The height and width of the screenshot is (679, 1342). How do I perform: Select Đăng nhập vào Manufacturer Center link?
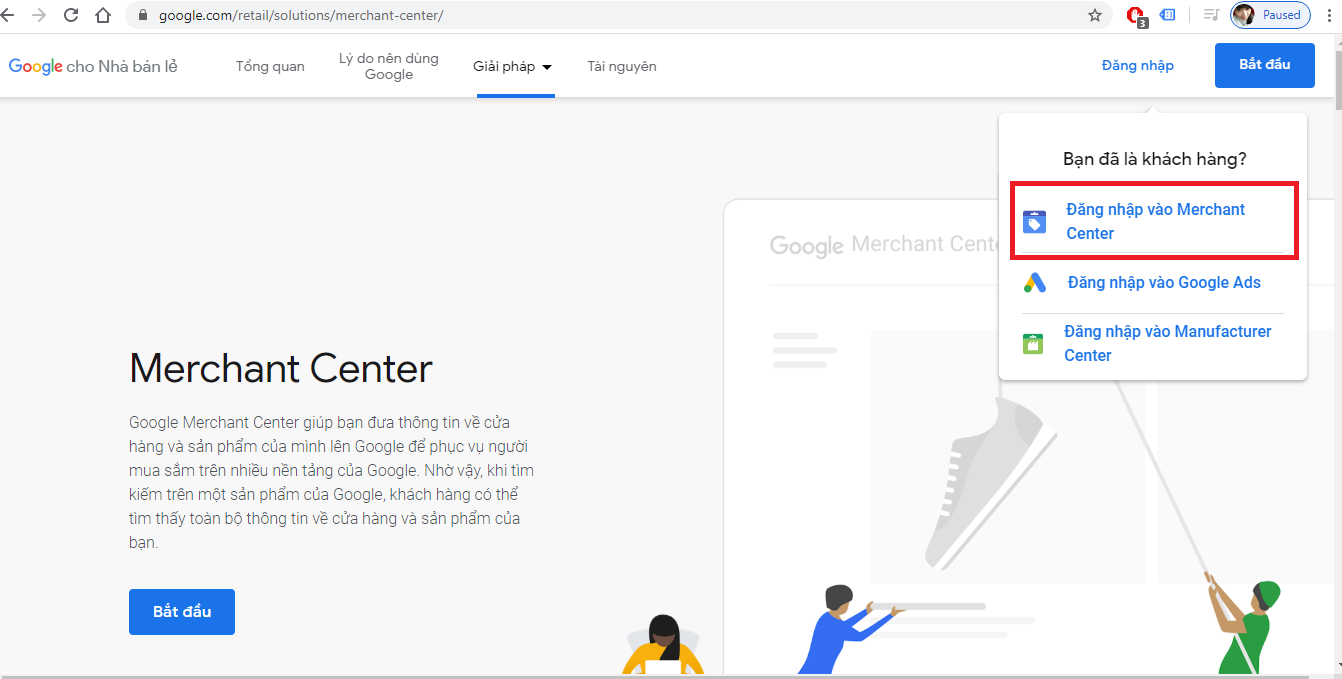(1168, 343)
